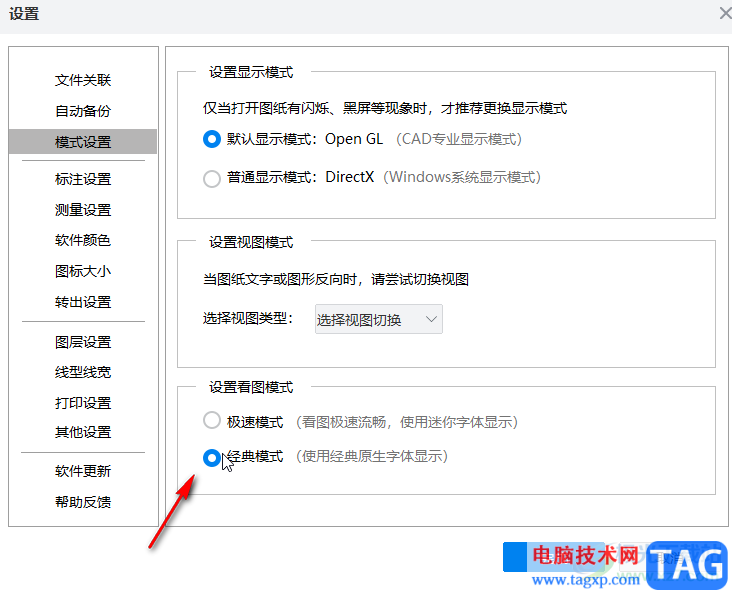This screenshot has width=732, height=592.
Task: Go to 标注设置 in the sidebar
Action: click(83, 179)
